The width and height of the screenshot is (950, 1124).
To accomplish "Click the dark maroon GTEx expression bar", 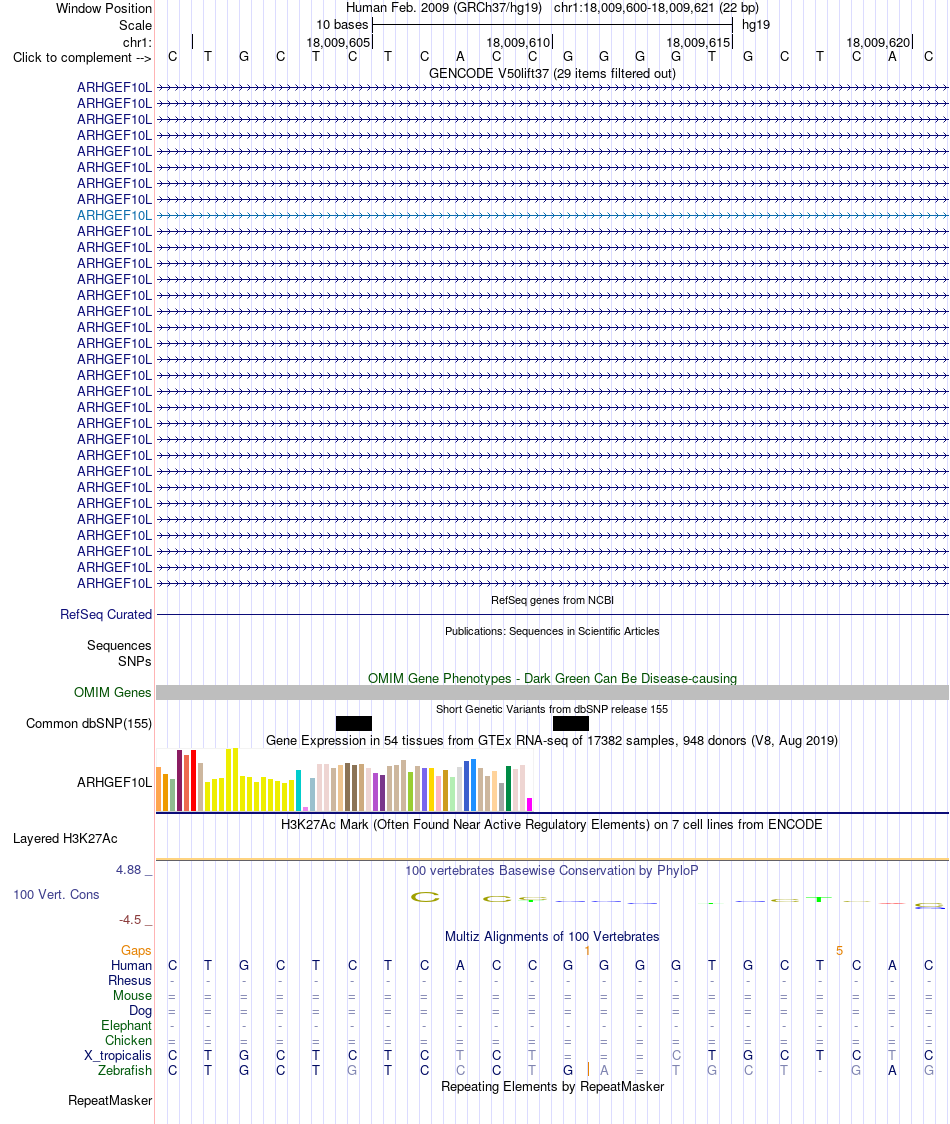I will coord(179,781).
